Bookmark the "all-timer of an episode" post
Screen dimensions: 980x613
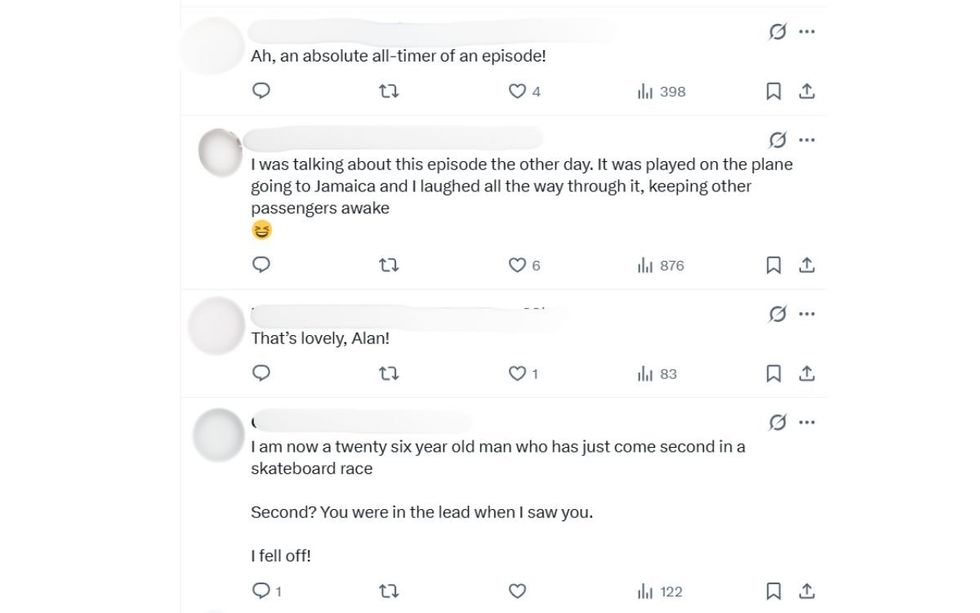click(773, 91)
